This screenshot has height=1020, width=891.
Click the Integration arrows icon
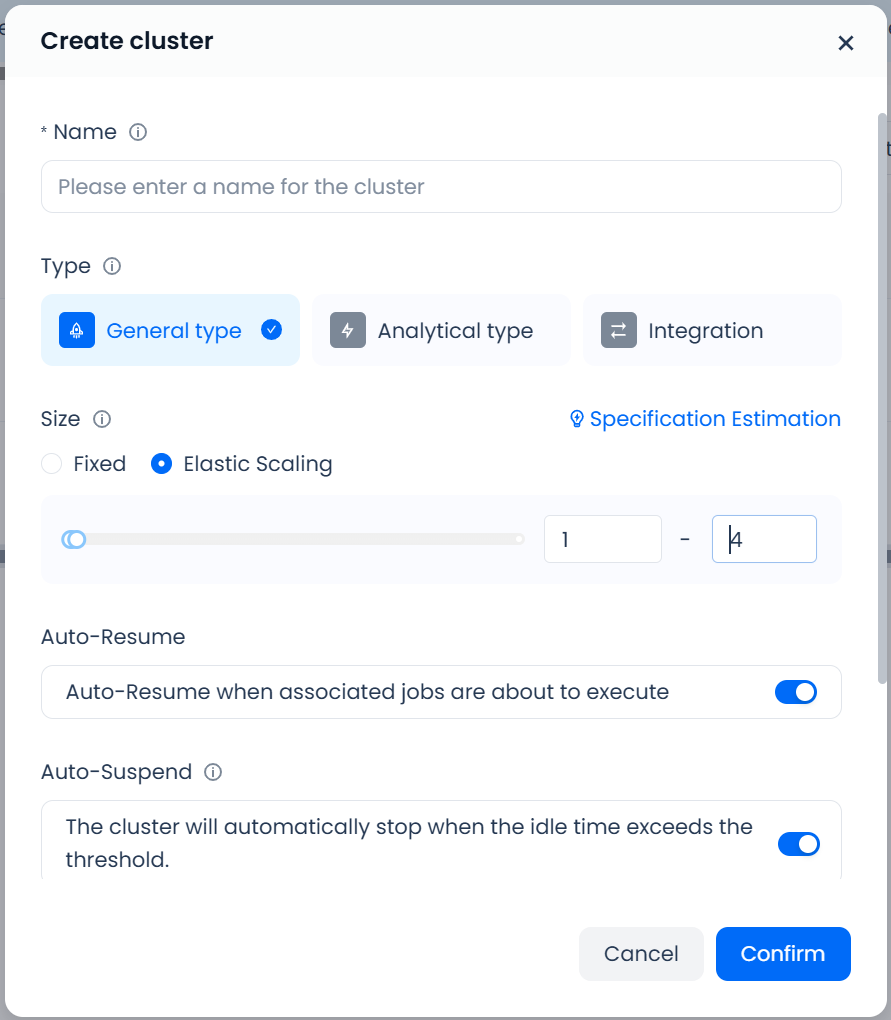[x=619, y=331]
